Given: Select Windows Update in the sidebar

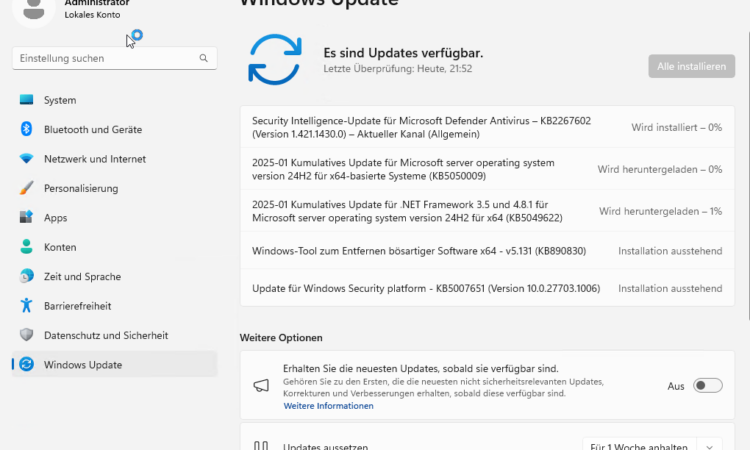Looking at the screenshot, I should pyautogui.click(x=115, y=364).
